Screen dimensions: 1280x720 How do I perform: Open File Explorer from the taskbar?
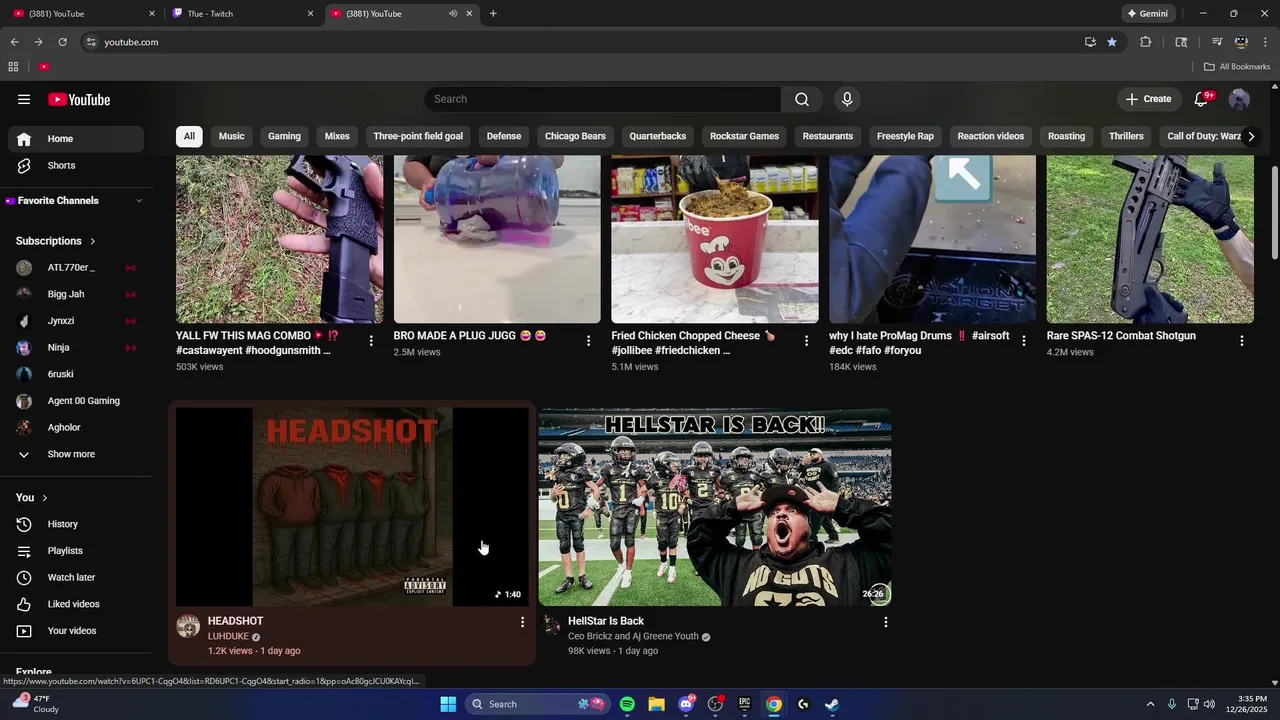point(656,704)
